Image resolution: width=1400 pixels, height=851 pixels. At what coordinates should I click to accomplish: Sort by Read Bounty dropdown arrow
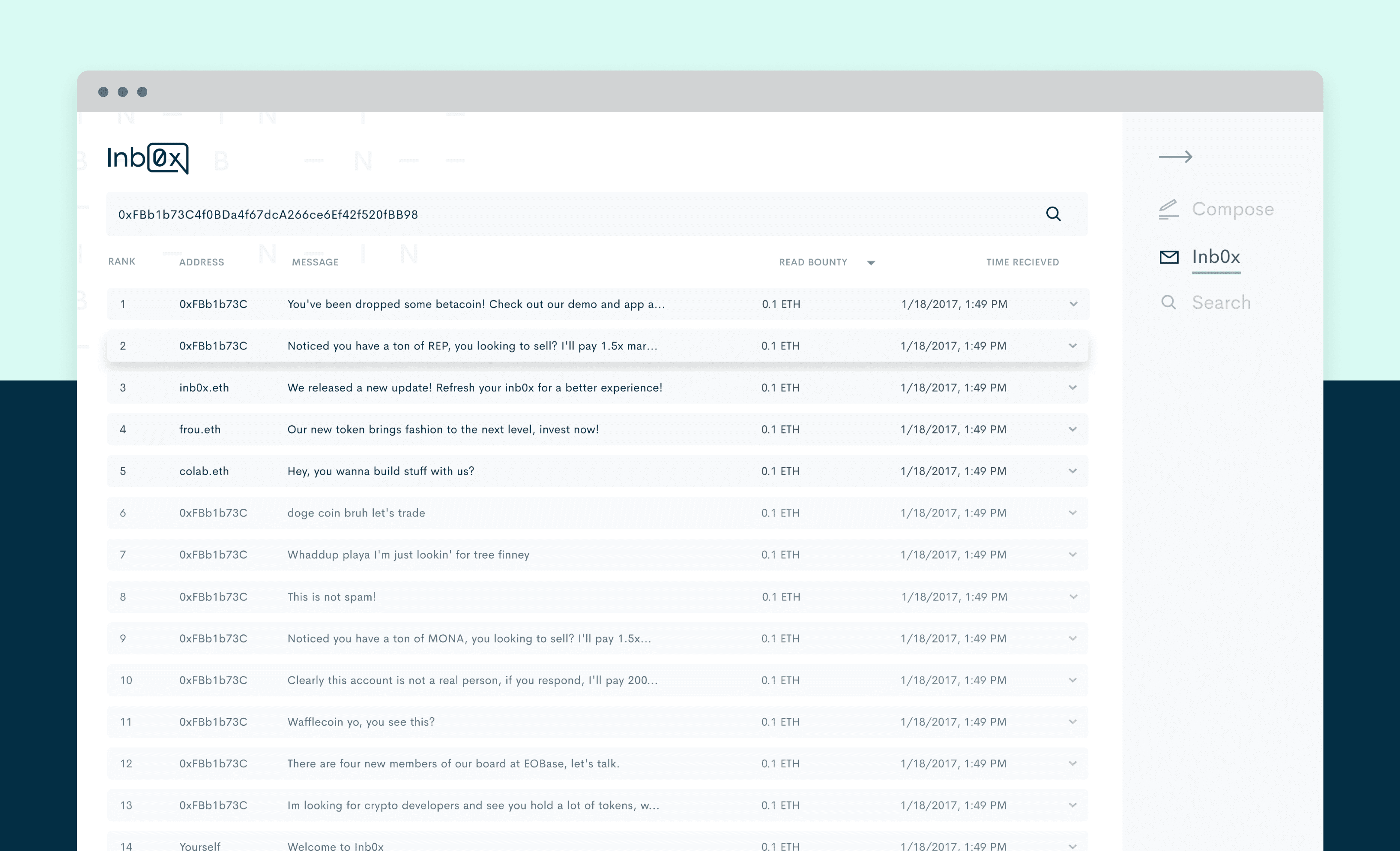[x=870, y=263]
